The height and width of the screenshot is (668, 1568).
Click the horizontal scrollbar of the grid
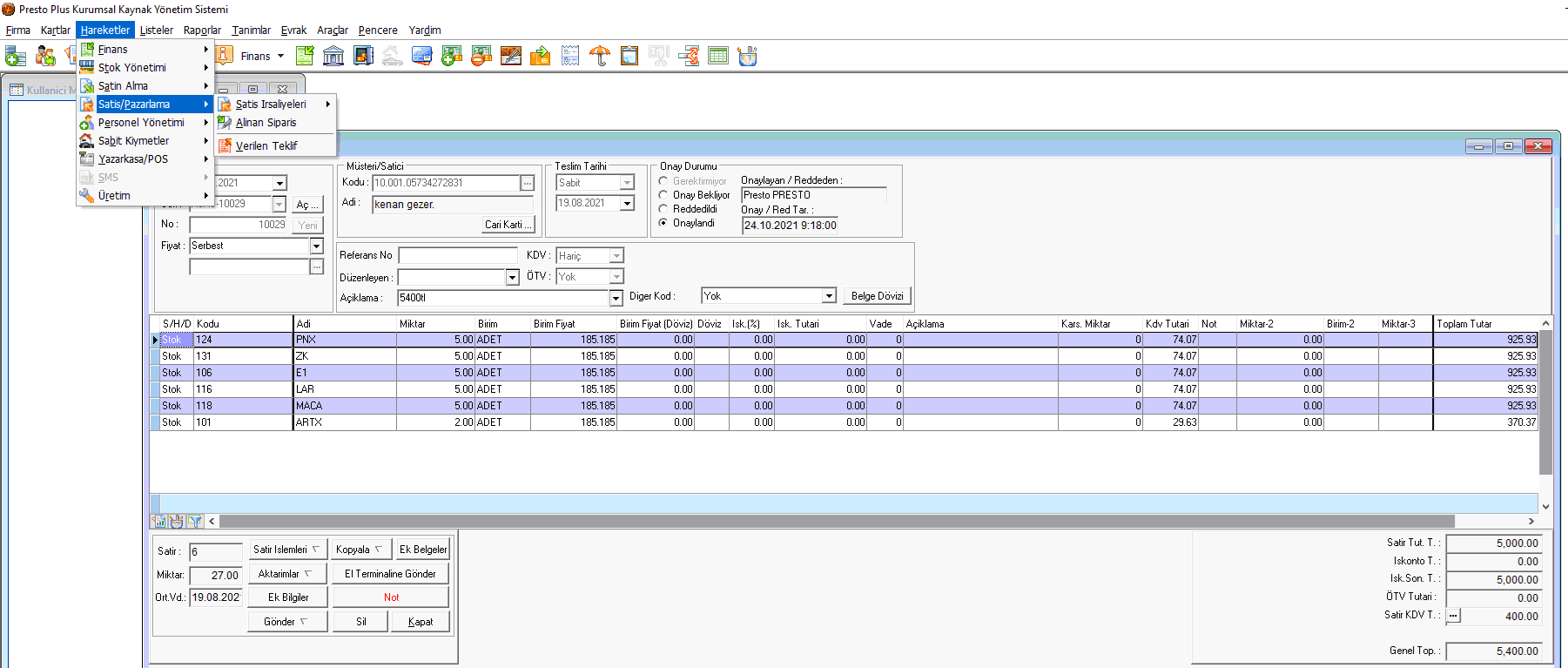[836, 521]
